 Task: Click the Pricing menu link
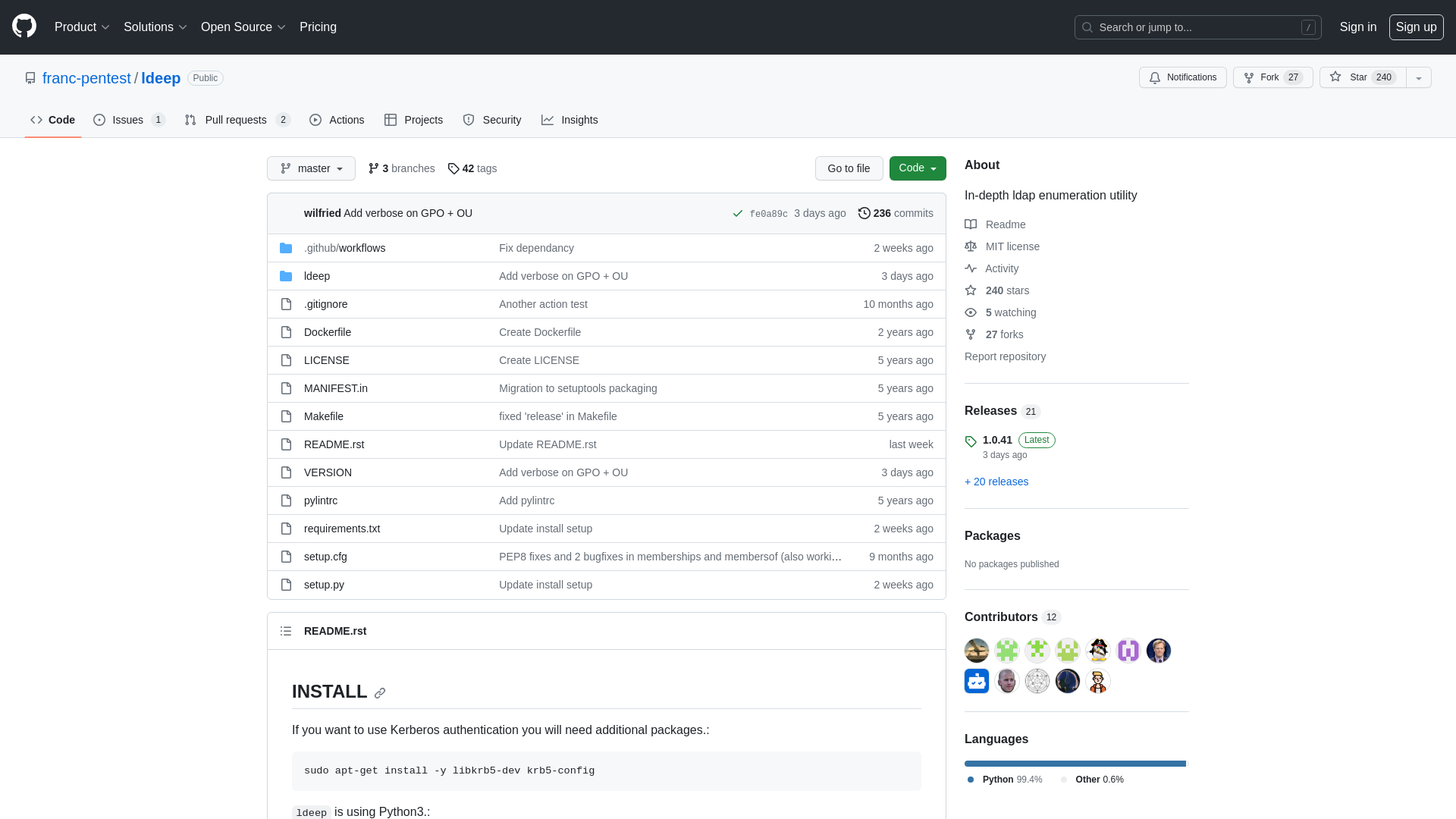pos(318,27)
